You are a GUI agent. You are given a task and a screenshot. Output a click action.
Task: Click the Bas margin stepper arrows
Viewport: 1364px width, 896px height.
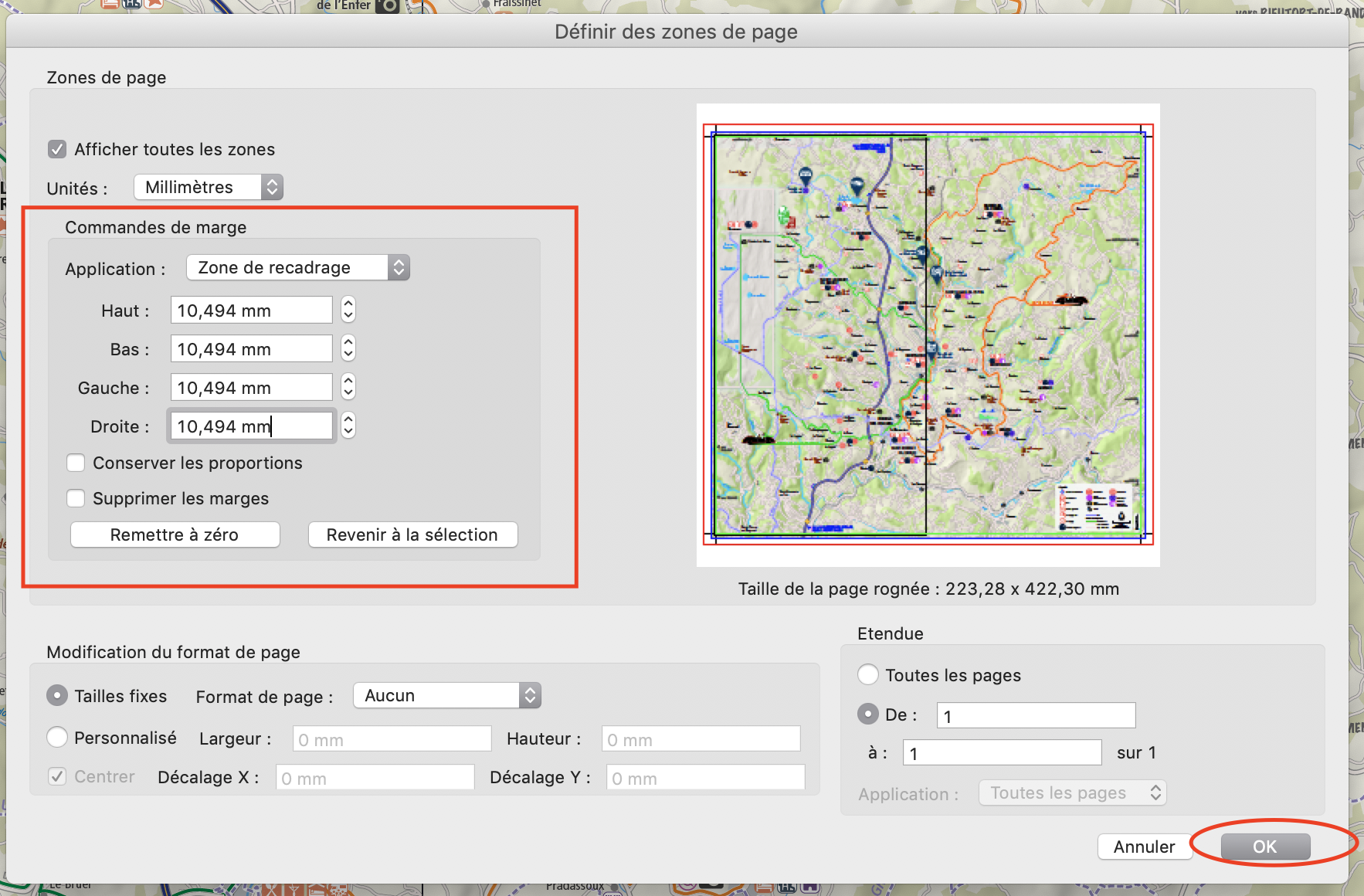coord(348,348)
